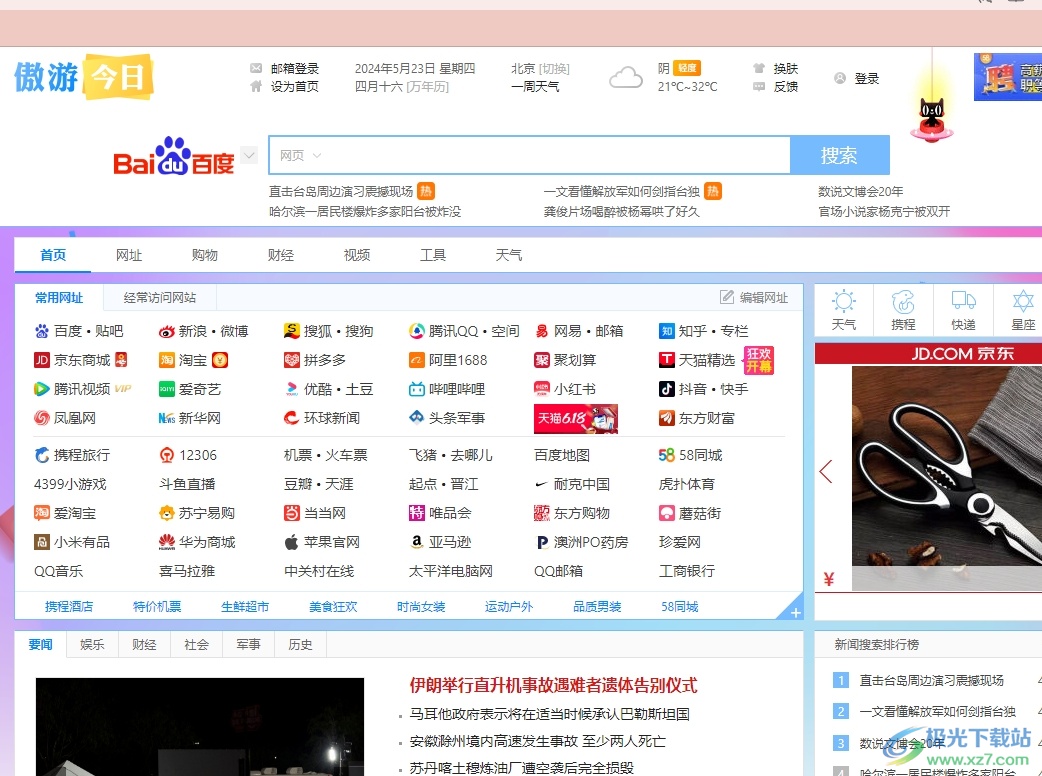
Task: Switch news section to 军事 tab
Action: click(x=249, y=644)
